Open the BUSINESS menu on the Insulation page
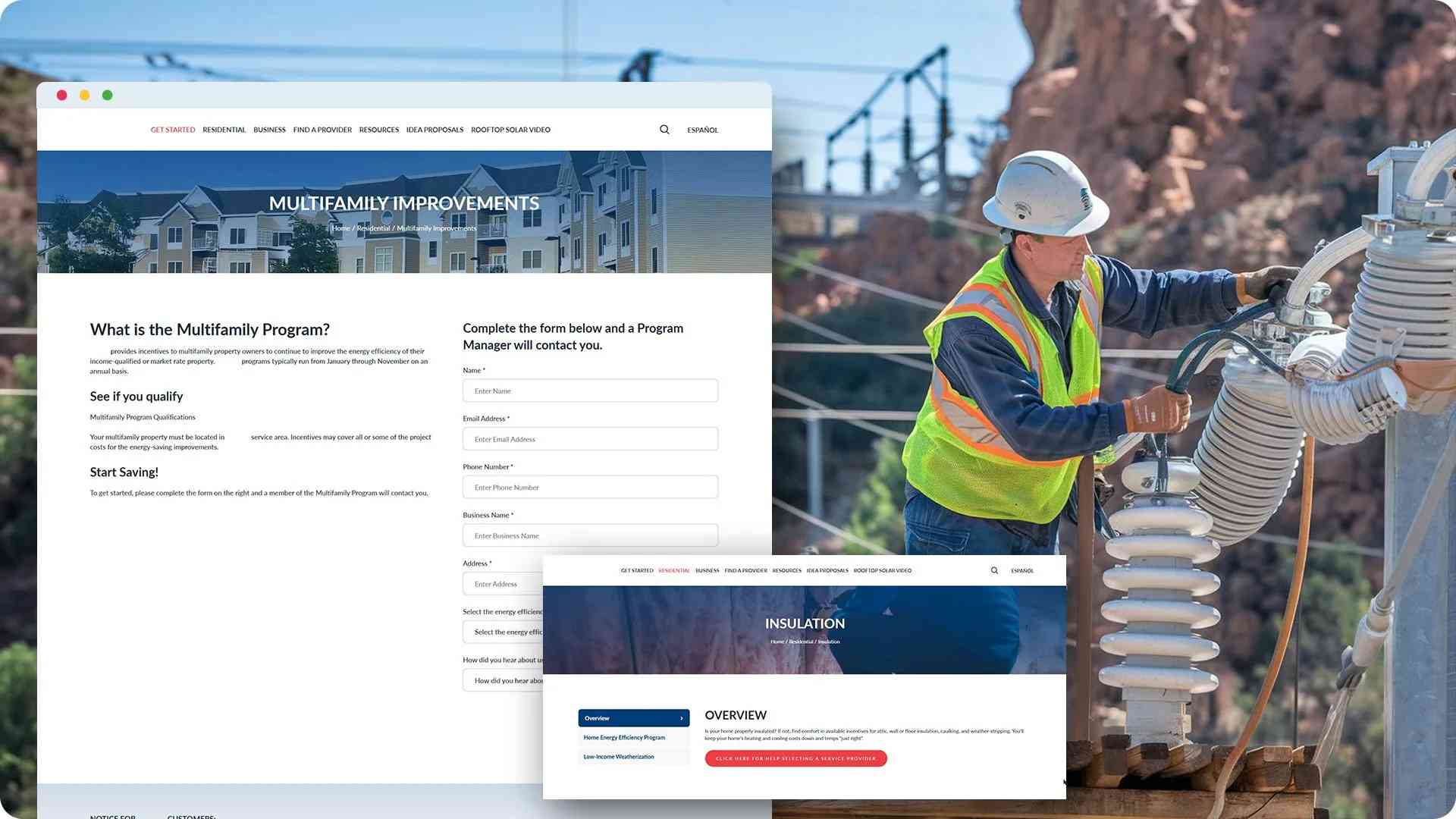Screen dimensions: 1456x819 coord(707,570)
